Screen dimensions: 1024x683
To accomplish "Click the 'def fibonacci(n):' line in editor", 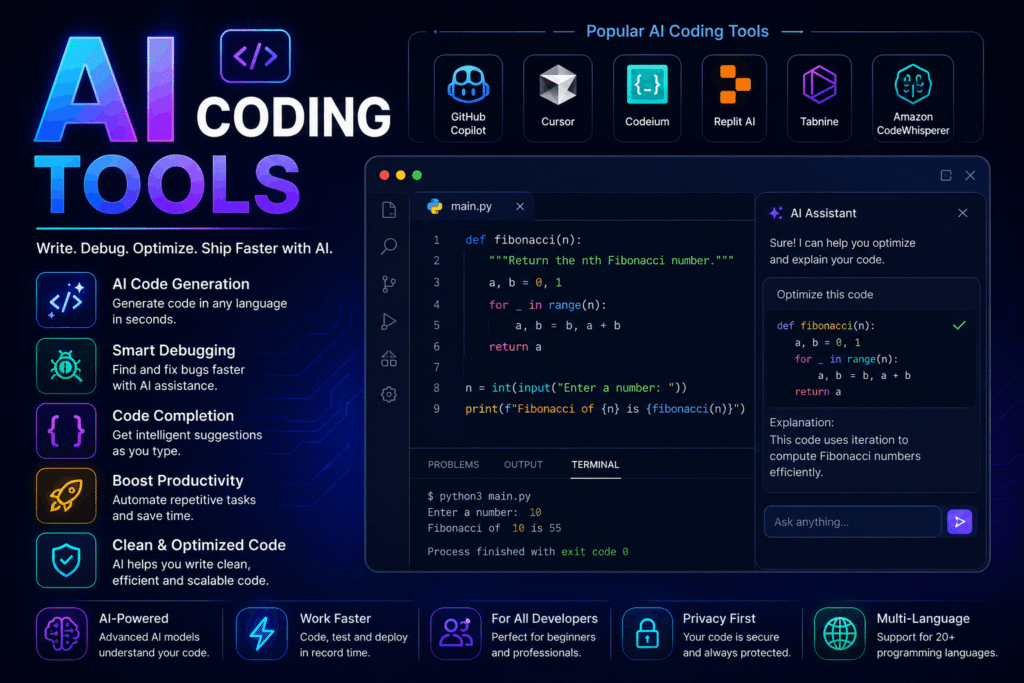I will 523,240.
